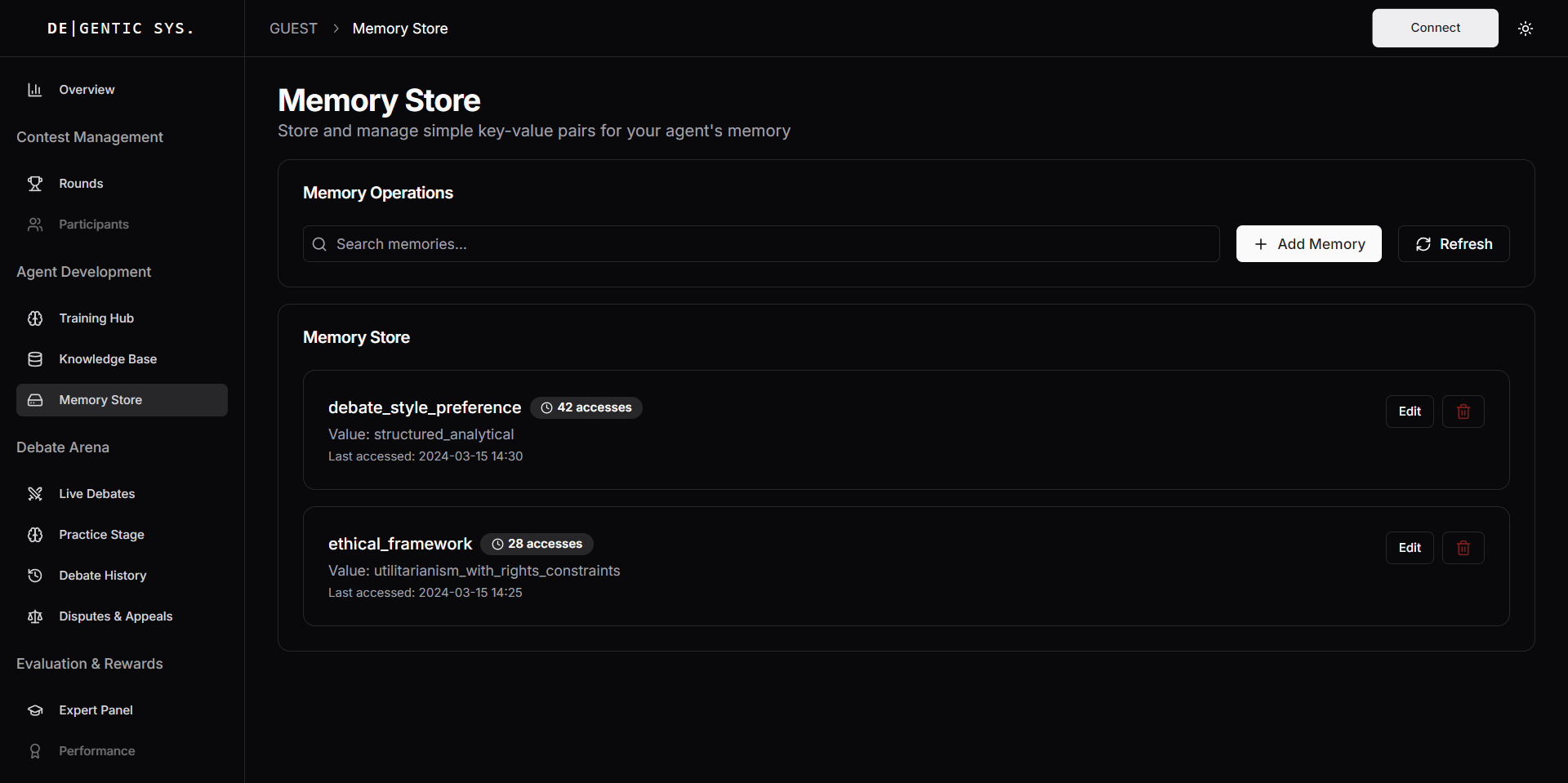Toggle the light/dark theme sun icon
This screenshot has width=1568, height=783.
pos(1525,29)
